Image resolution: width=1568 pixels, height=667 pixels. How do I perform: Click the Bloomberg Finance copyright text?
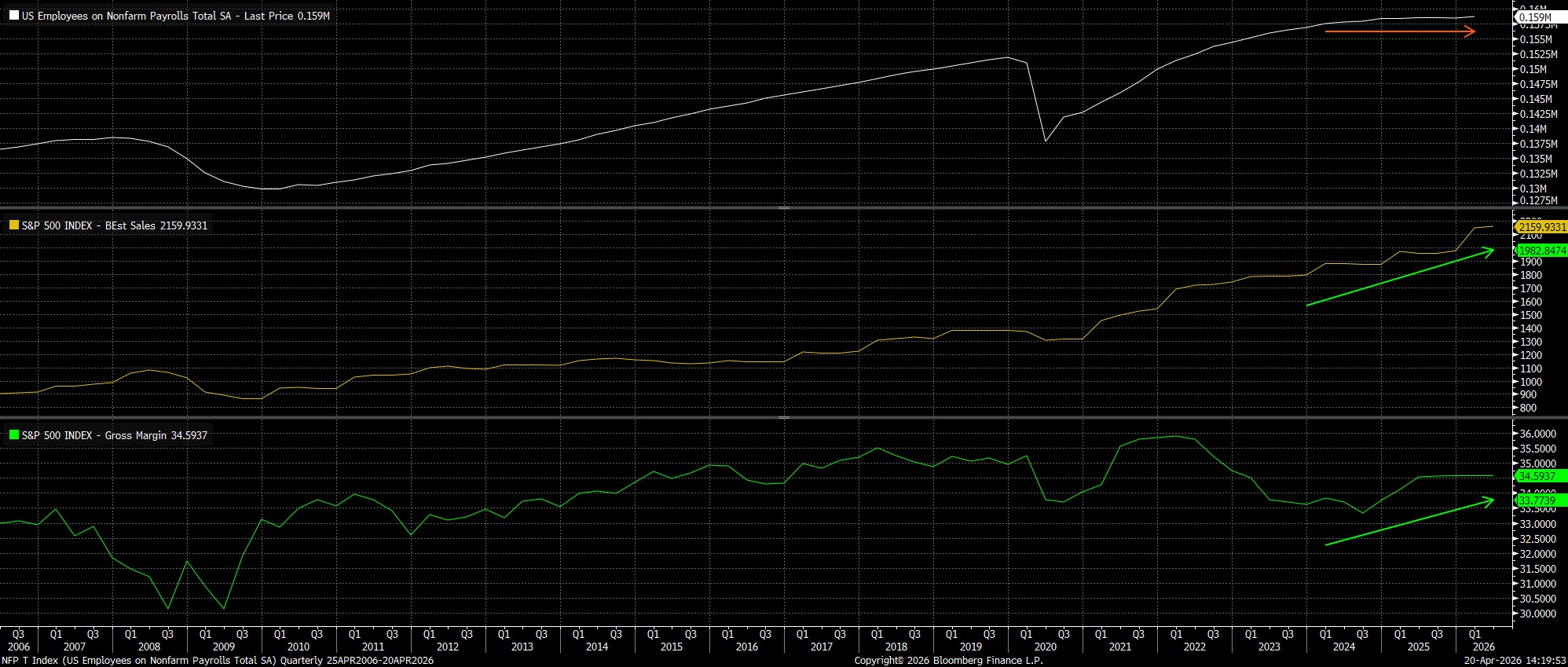948,661
